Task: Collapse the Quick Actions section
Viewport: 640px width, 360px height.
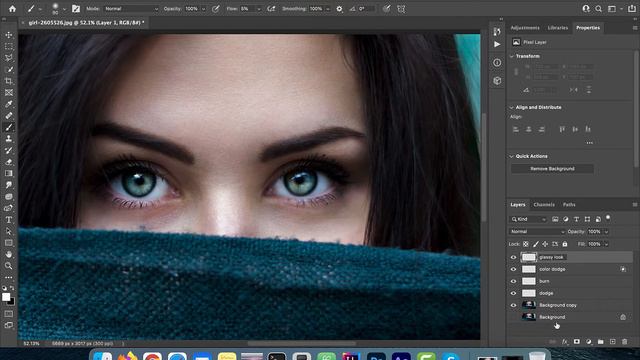Action: 511,156
